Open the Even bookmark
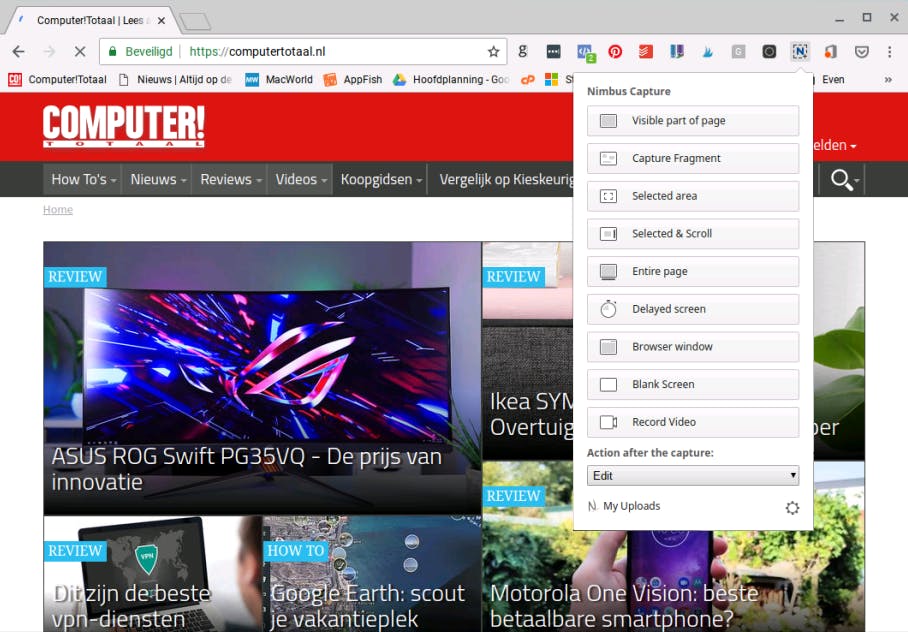Viewport: 908px width, 632px height. click(x=833, y=79)
